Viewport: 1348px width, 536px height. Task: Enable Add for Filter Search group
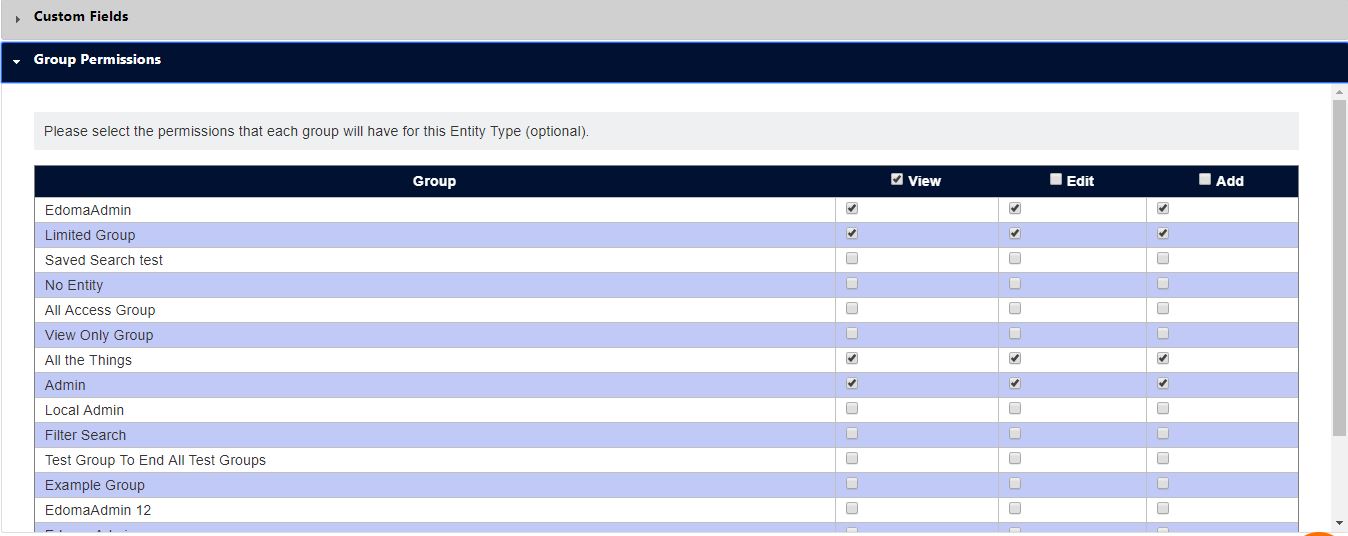(1163, 434)
